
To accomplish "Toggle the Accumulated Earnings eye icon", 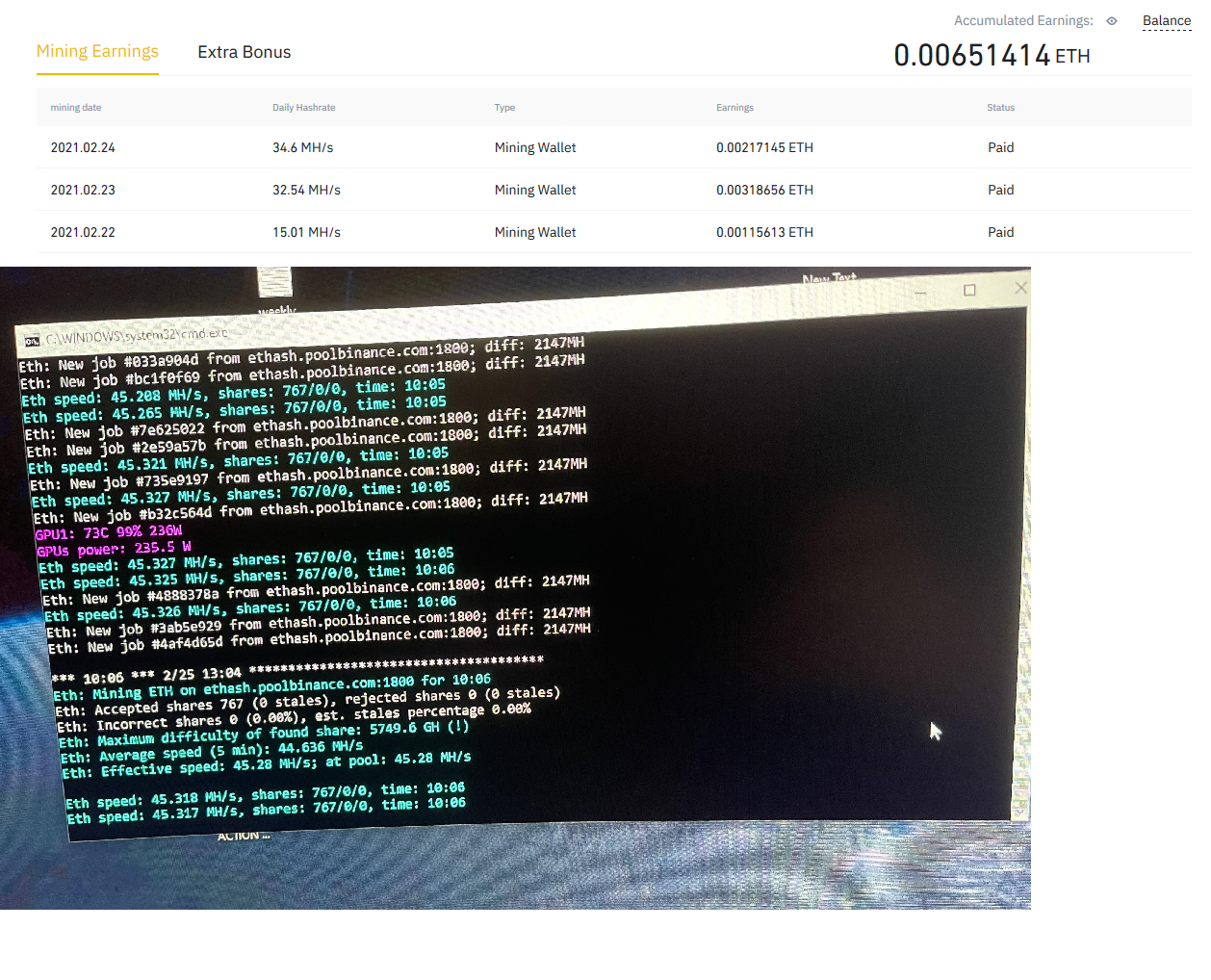I will click(1112, 20).
